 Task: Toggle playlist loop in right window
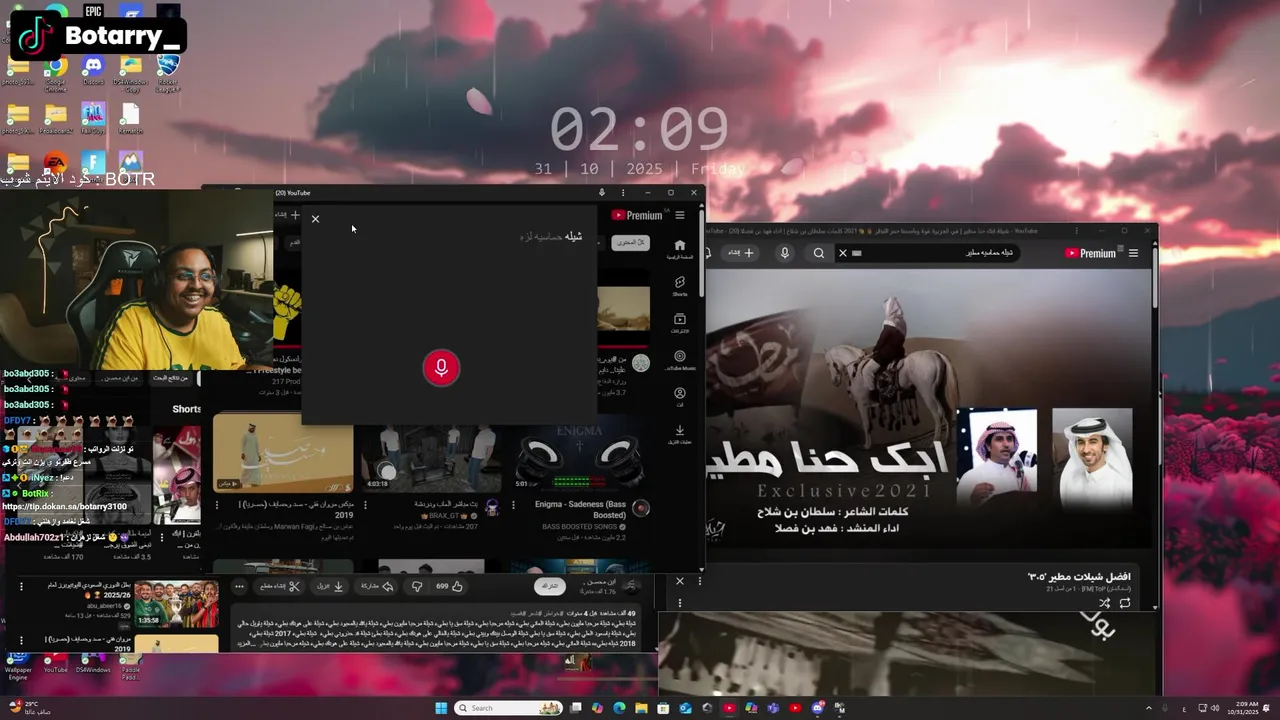1125,603
